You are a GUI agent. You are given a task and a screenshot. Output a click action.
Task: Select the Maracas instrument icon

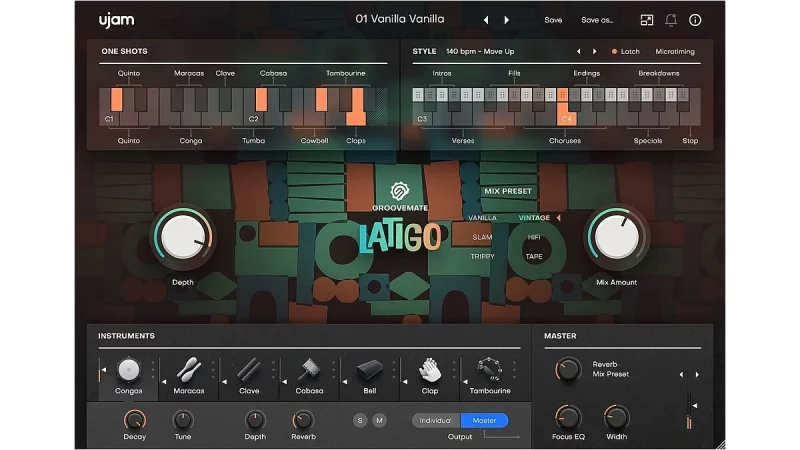pos(189,370)
